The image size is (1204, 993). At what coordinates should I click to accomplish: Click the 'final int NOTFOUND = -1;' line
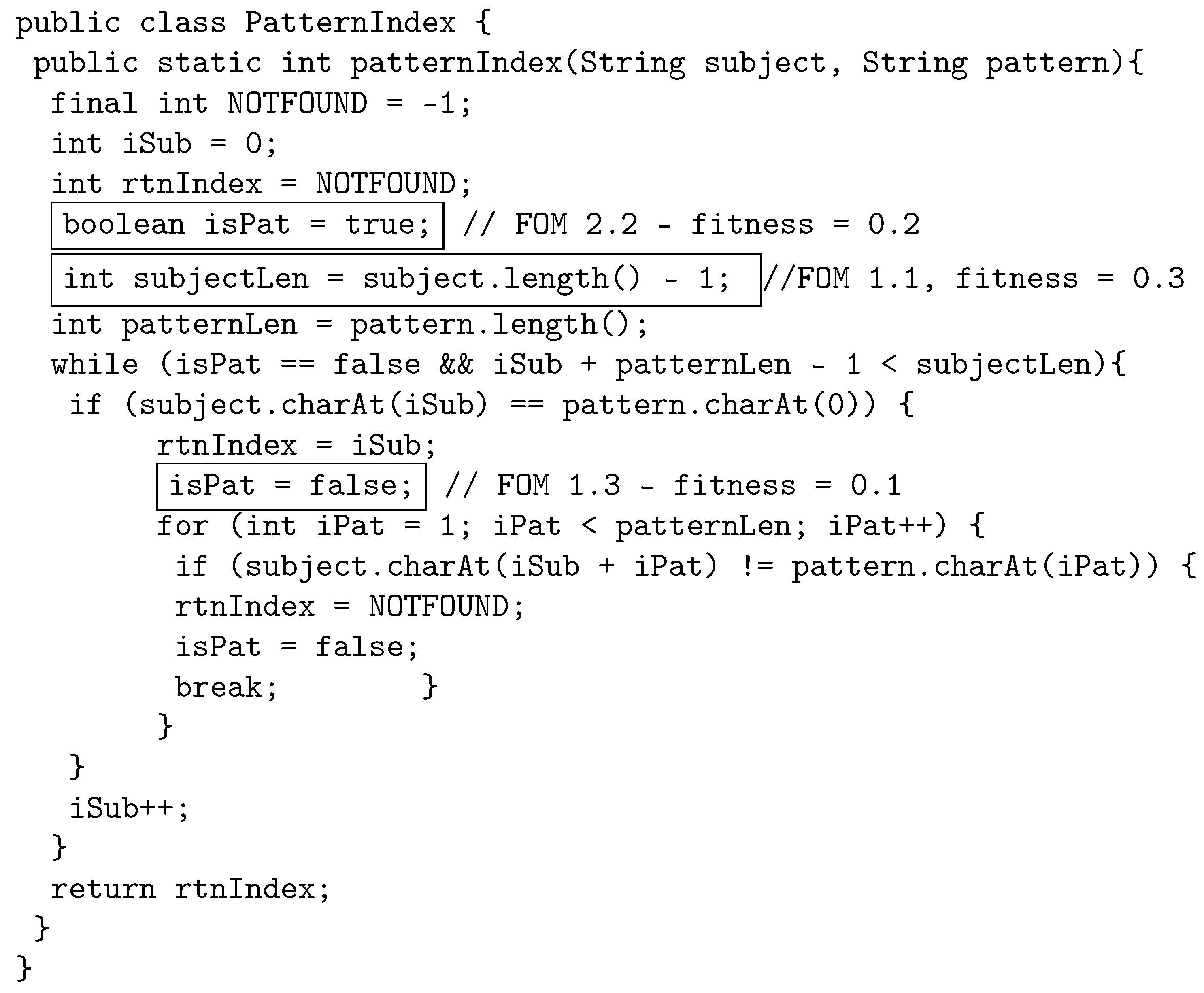click(x=261, y=104)
